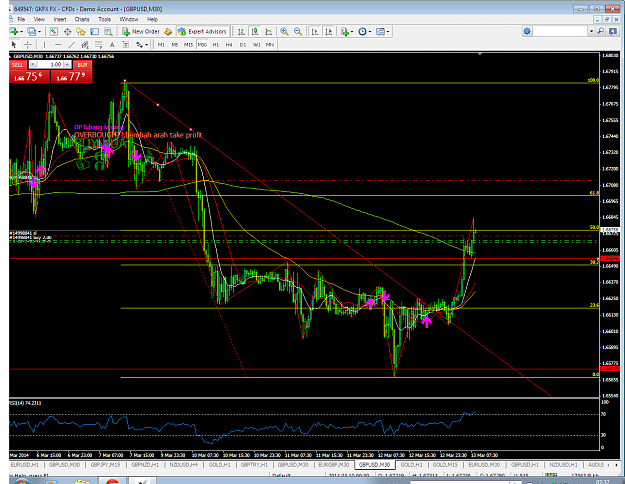Switch to bar chart display
The height and width of the screenshot is (484, 625).
[x=241, y=31]
